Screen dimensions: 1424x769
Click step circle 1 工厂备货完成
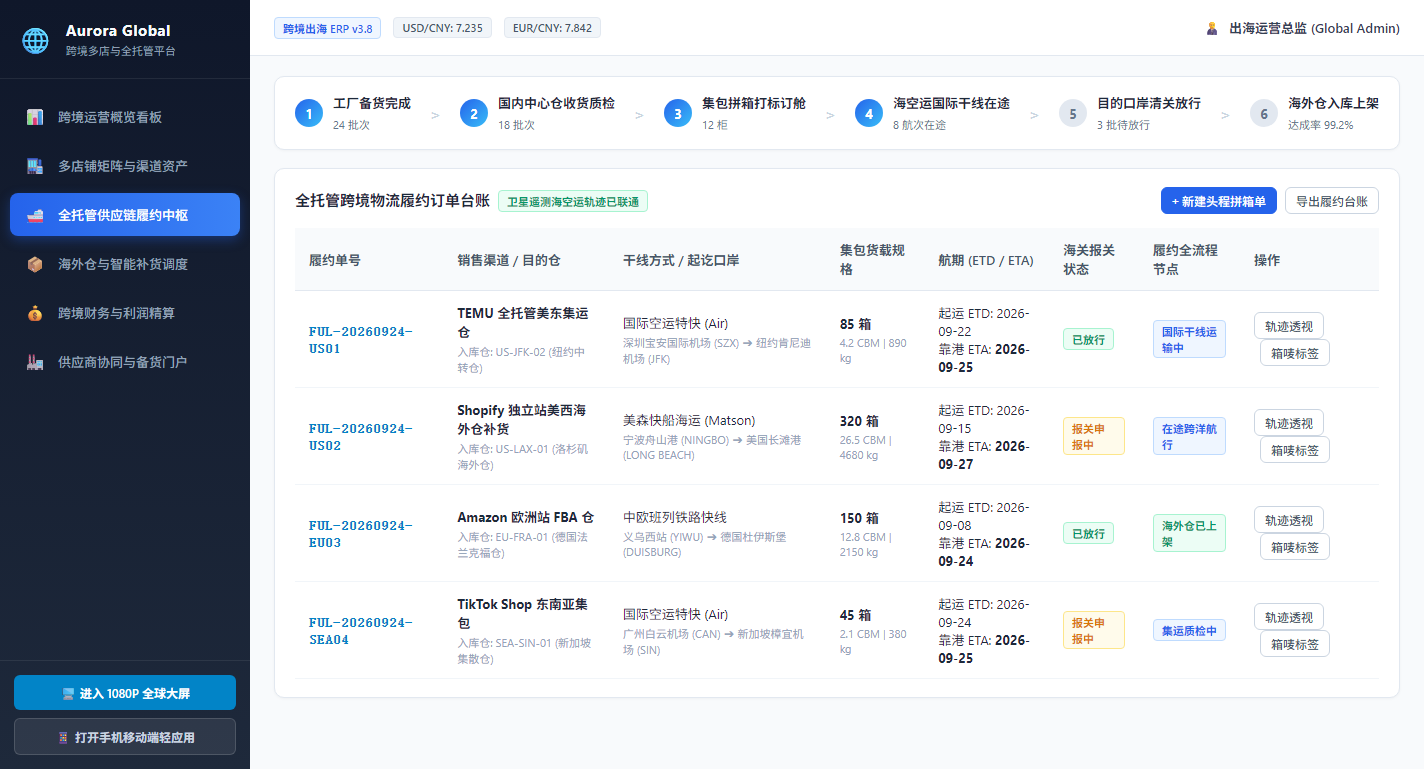coord(309,113)
